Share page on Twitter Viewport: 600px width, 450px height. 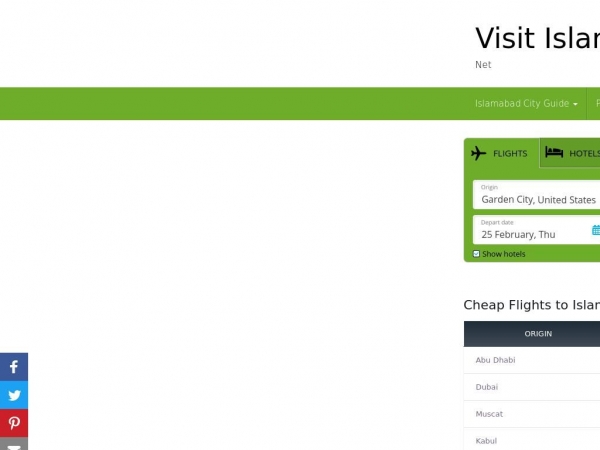14,395
